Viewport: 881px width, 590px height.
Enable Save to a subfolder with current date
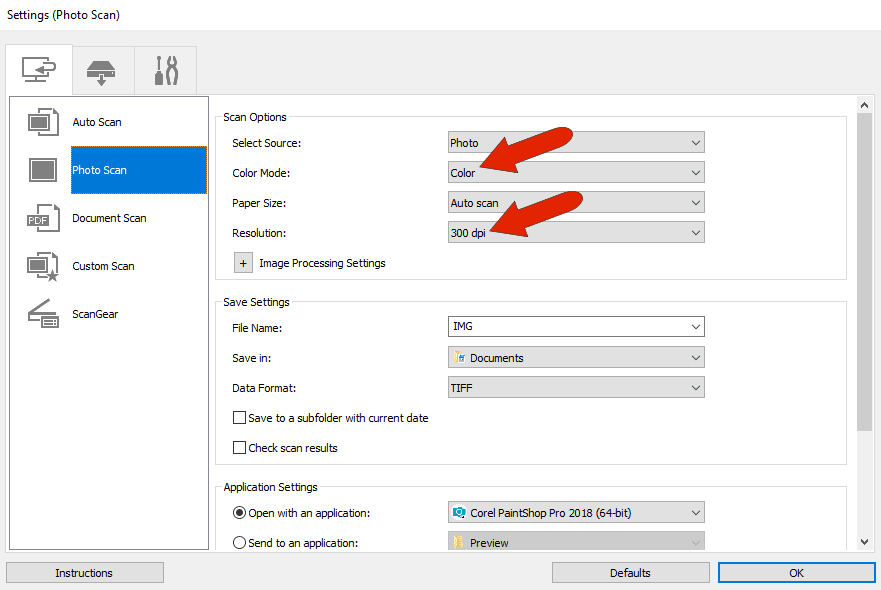click(239, 418)
